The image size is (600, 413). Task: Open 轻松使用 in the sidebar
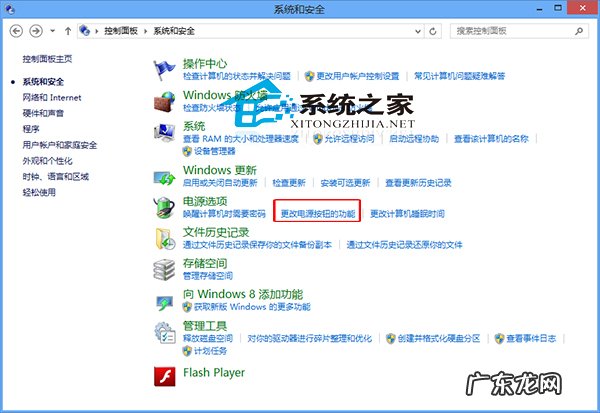click(x=39, y=192)
